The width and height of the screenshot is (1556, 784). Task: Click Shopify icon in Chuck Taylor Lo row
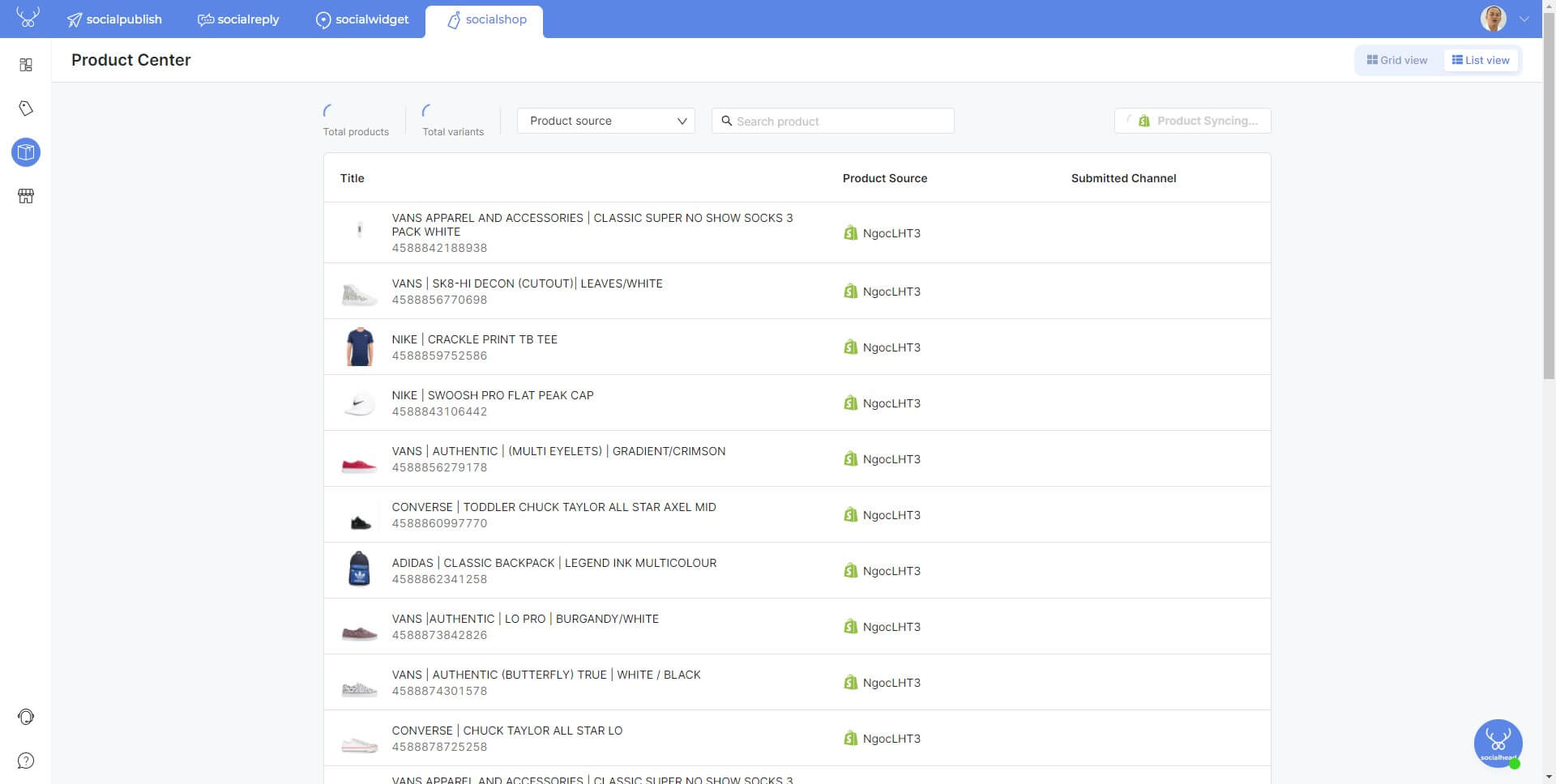[850, 739]
